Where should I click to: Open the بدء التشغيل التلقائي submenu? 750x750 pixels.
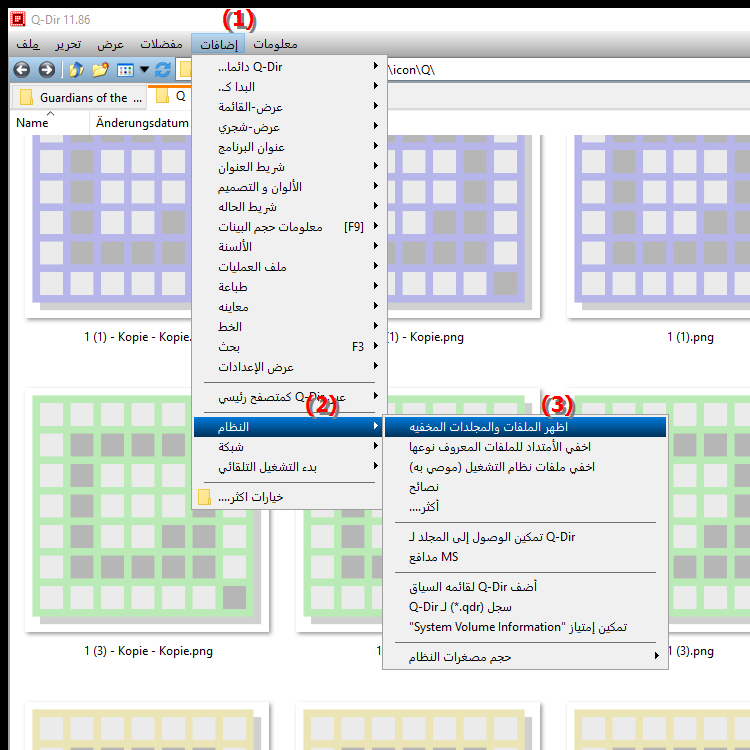(x=289, y=467)
